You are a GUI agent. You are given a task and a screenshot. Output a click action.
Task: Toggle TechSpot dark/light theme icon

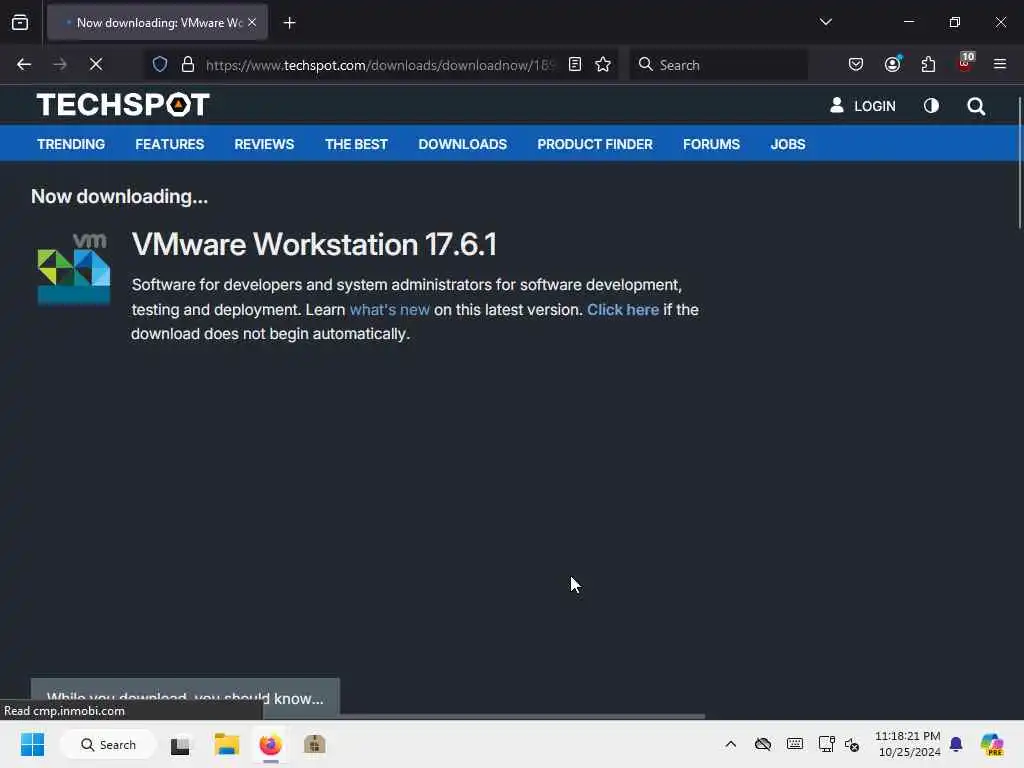[931, 105]
